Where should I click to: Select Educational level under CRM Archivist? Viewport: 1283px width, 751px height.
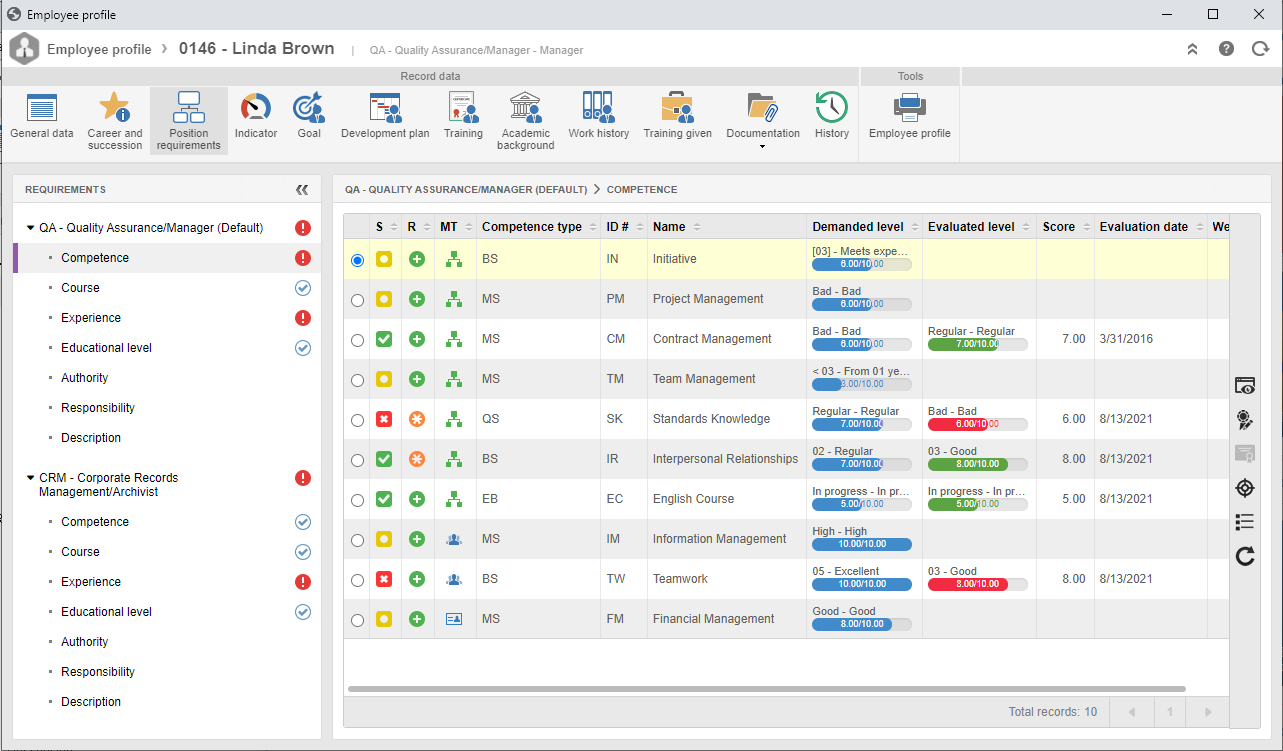(x=106, y=612)
